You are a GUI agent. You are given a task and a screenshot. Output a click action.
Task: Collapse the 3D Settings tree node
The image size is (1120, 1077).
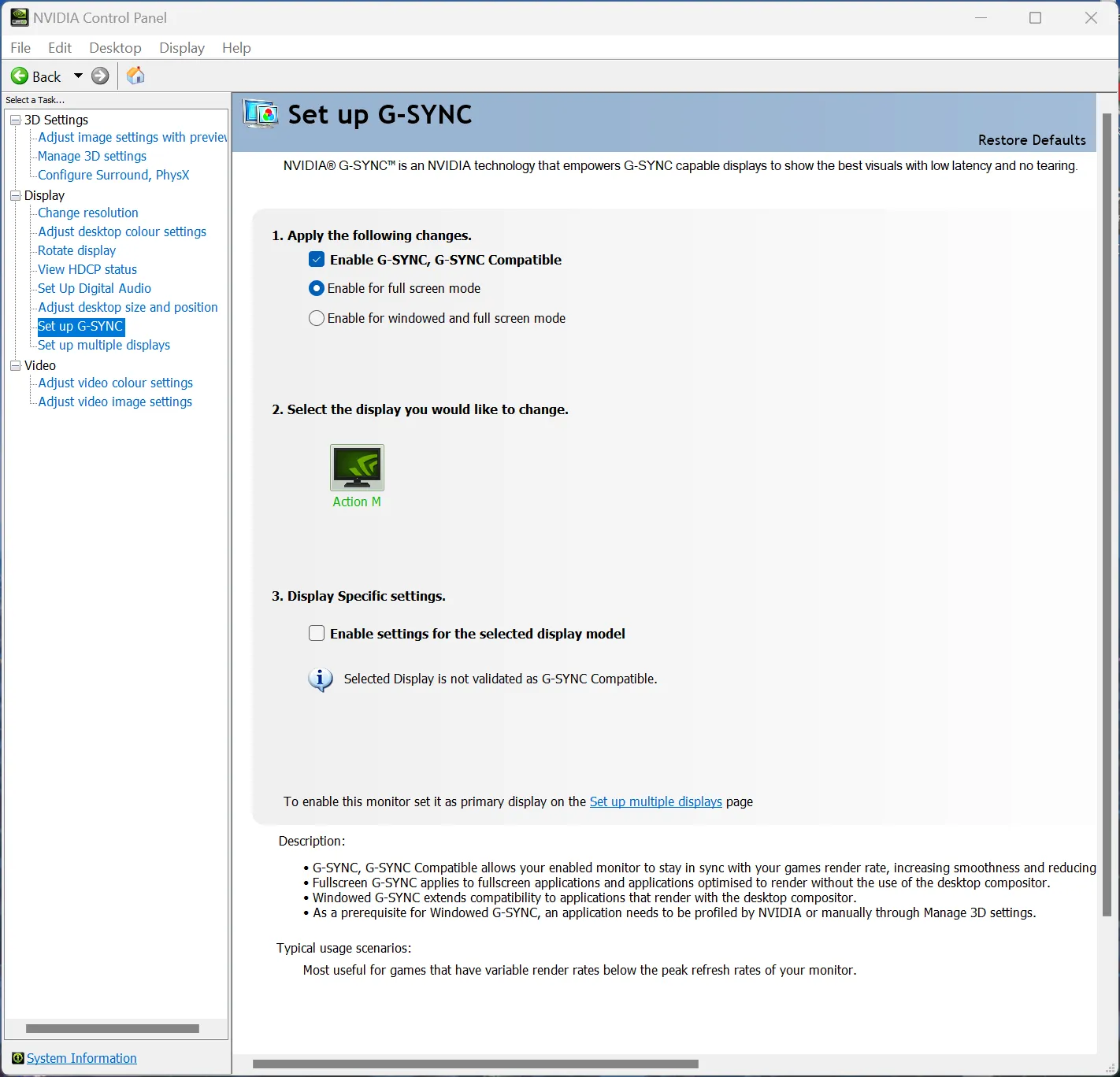click(15, 120)
